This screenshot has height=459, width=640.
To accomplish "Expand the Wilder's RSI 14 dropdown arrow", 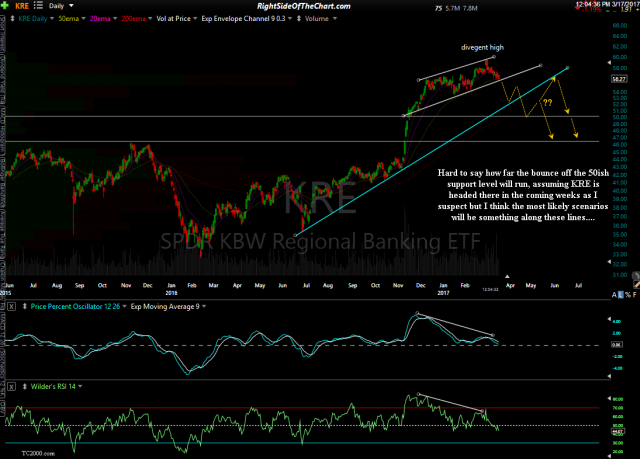I will [x=80, y=386].
